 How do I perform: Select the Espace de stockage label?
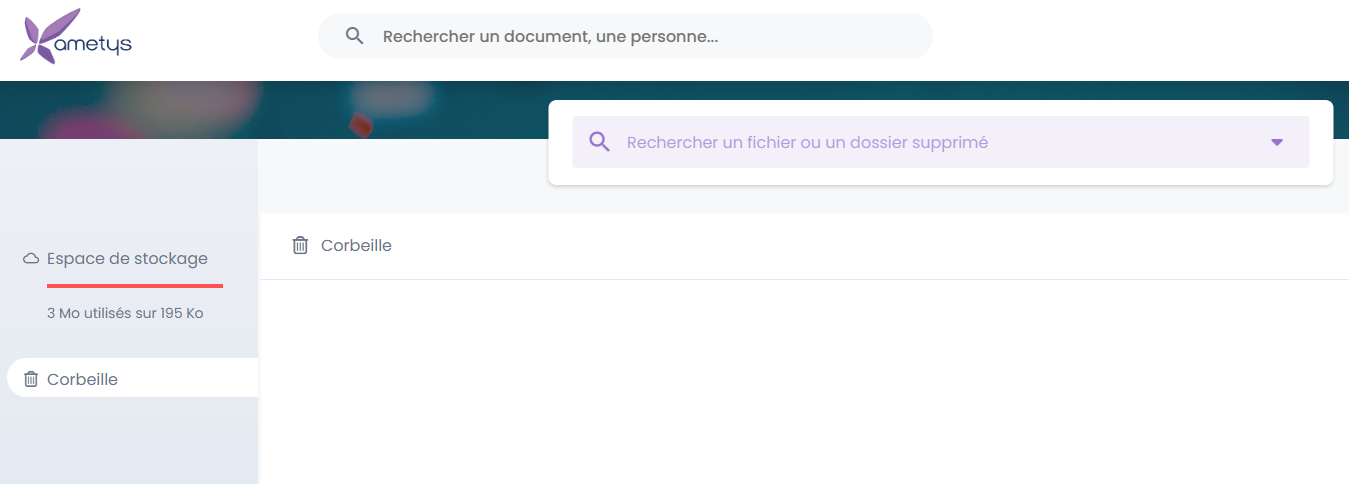(127, 259)
